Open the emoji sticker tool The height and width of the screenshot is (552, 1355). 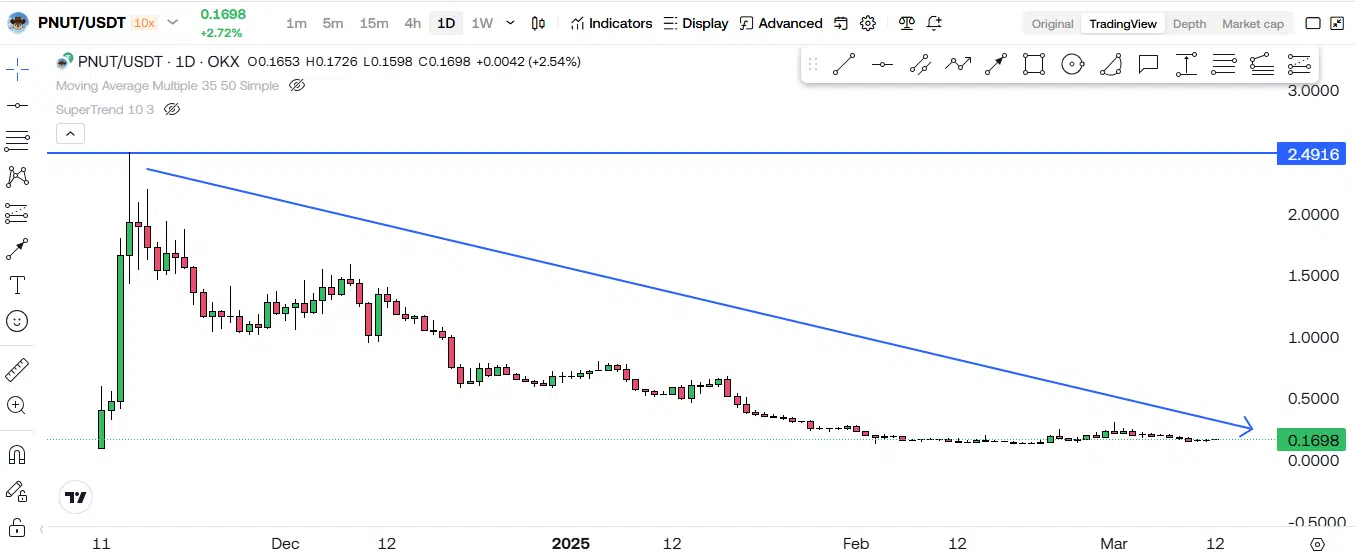point(17,321)
